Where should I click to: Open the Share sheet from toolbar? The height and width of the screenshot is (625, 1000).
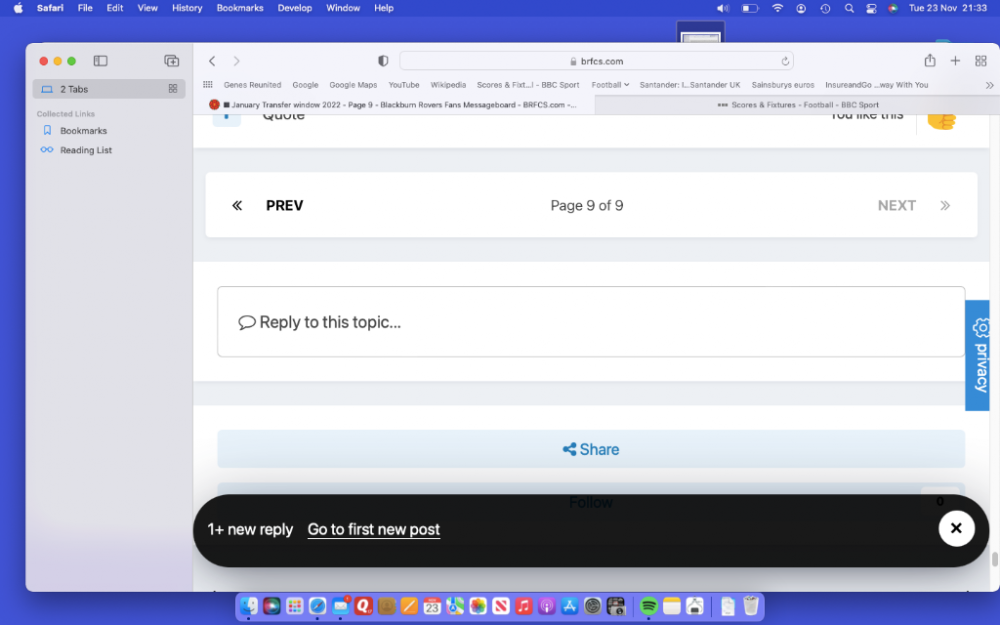pyautogui.click(x=930, y=61)
